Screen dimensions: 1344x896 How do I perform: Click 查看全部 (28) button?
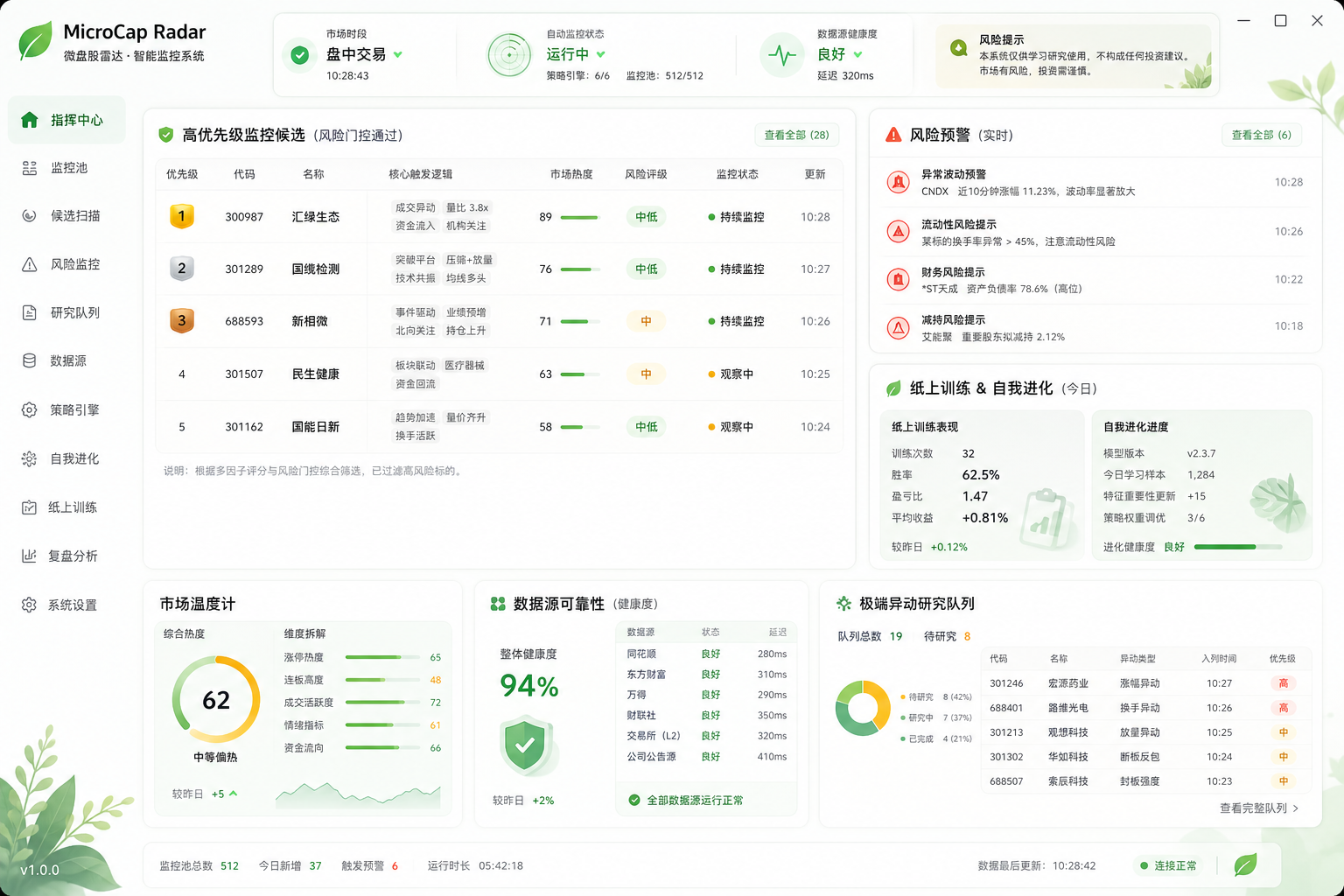(x=796, y=135)
